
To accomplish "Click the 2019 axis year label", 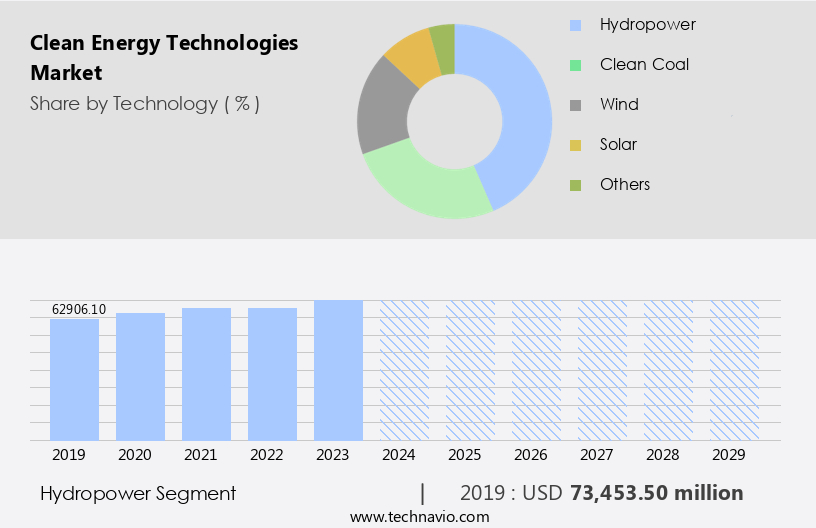I will (x=69, y=455).
